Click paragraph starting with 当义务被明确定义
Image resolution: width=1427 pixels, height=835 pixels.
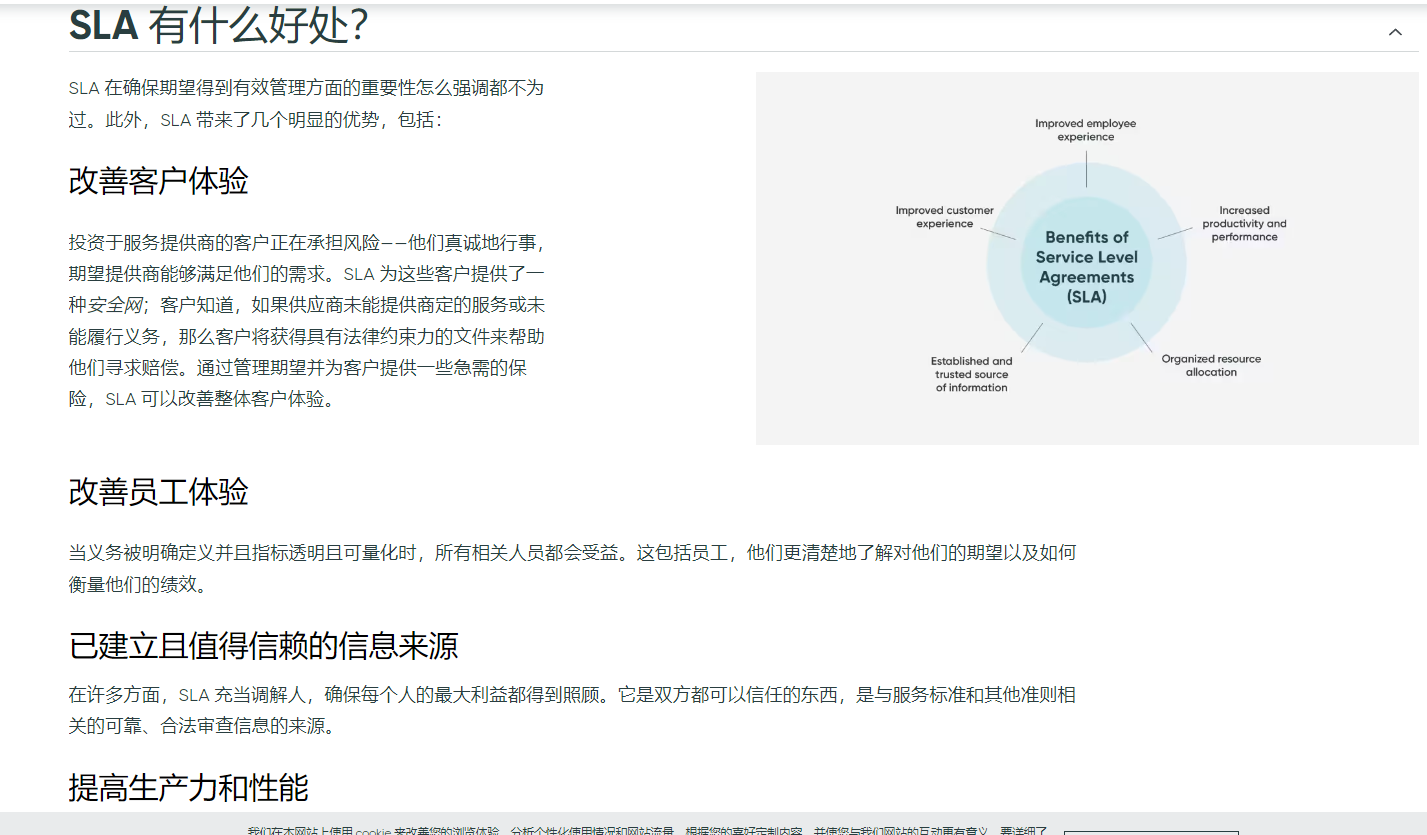571,568
